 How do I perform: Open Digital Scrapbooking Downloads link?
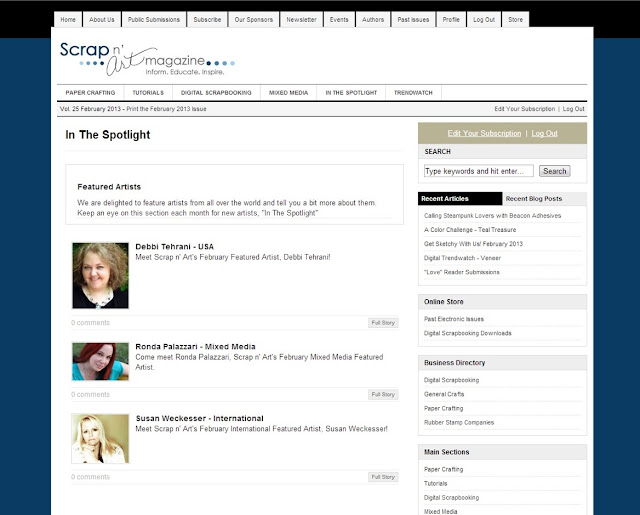pyautogui.click(x=467, y=333)
